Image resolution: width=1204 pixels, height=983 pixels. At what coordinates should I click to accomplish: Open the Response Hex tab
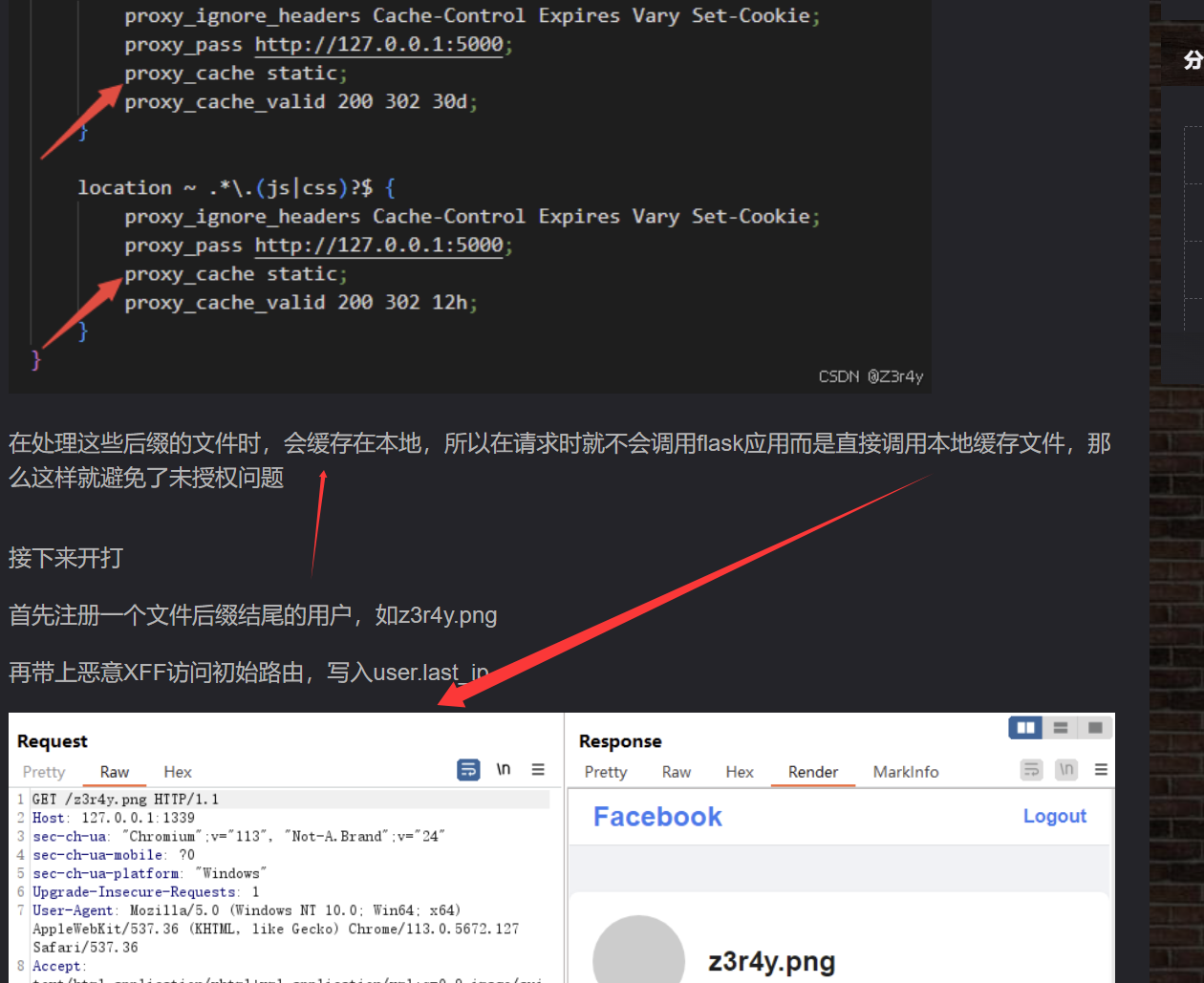740,772
